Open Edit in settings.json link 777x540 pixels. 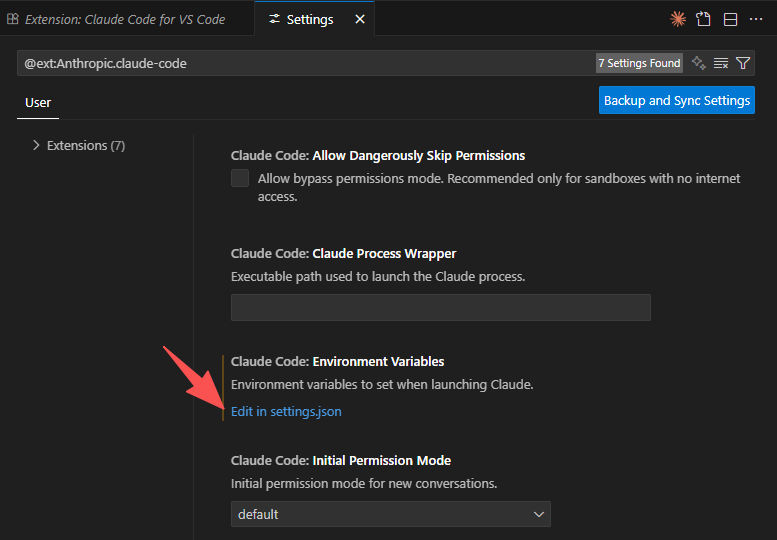tap(286, 411)
